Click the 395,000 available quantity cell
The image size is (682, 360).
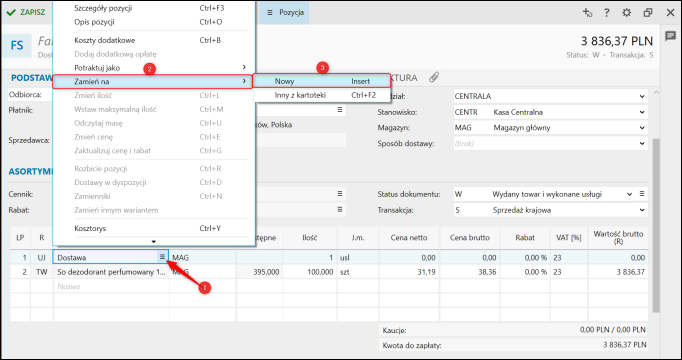click(x=259, y=272)
